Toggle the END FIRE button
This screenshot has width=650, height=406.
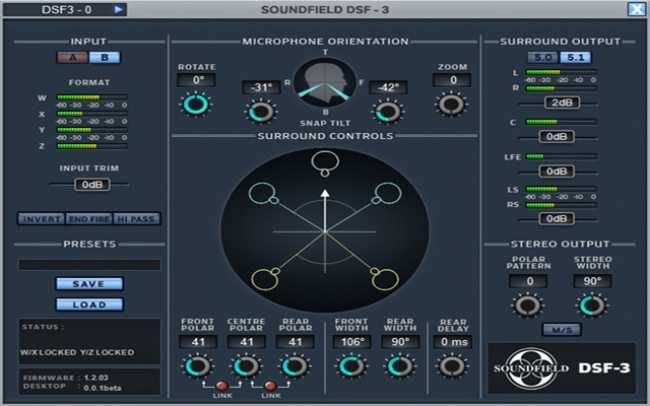pos(89,219)
